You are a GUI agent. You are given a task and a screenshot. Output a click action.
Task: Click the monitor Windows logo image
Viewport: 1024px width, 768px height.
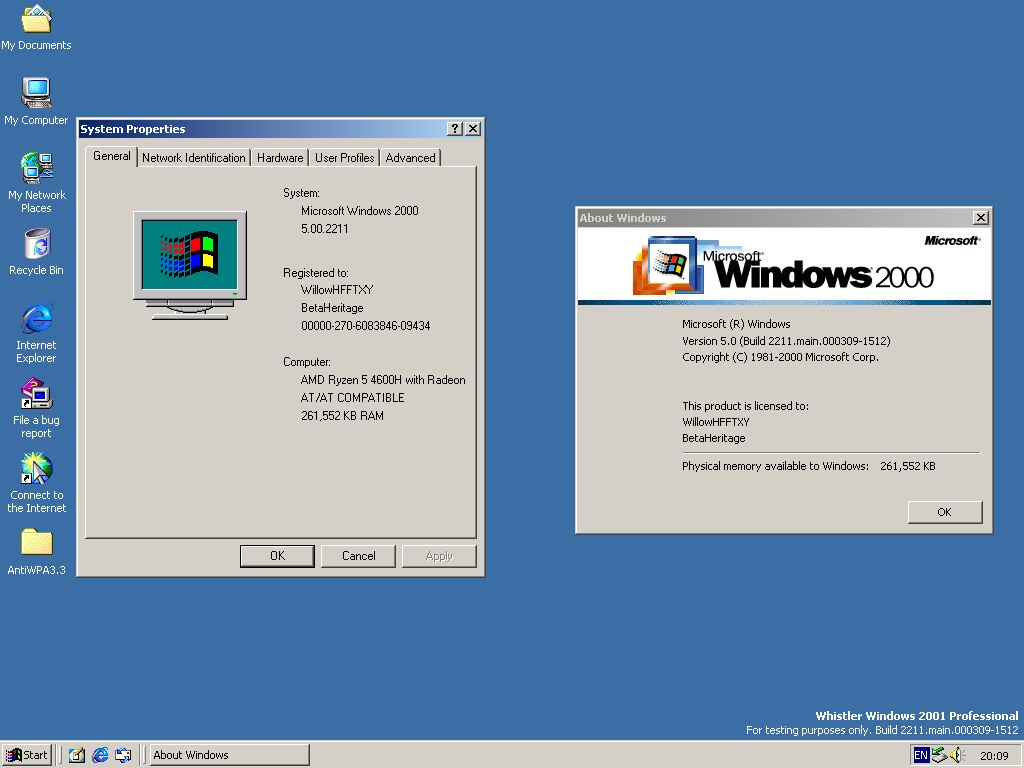point(190,265)
